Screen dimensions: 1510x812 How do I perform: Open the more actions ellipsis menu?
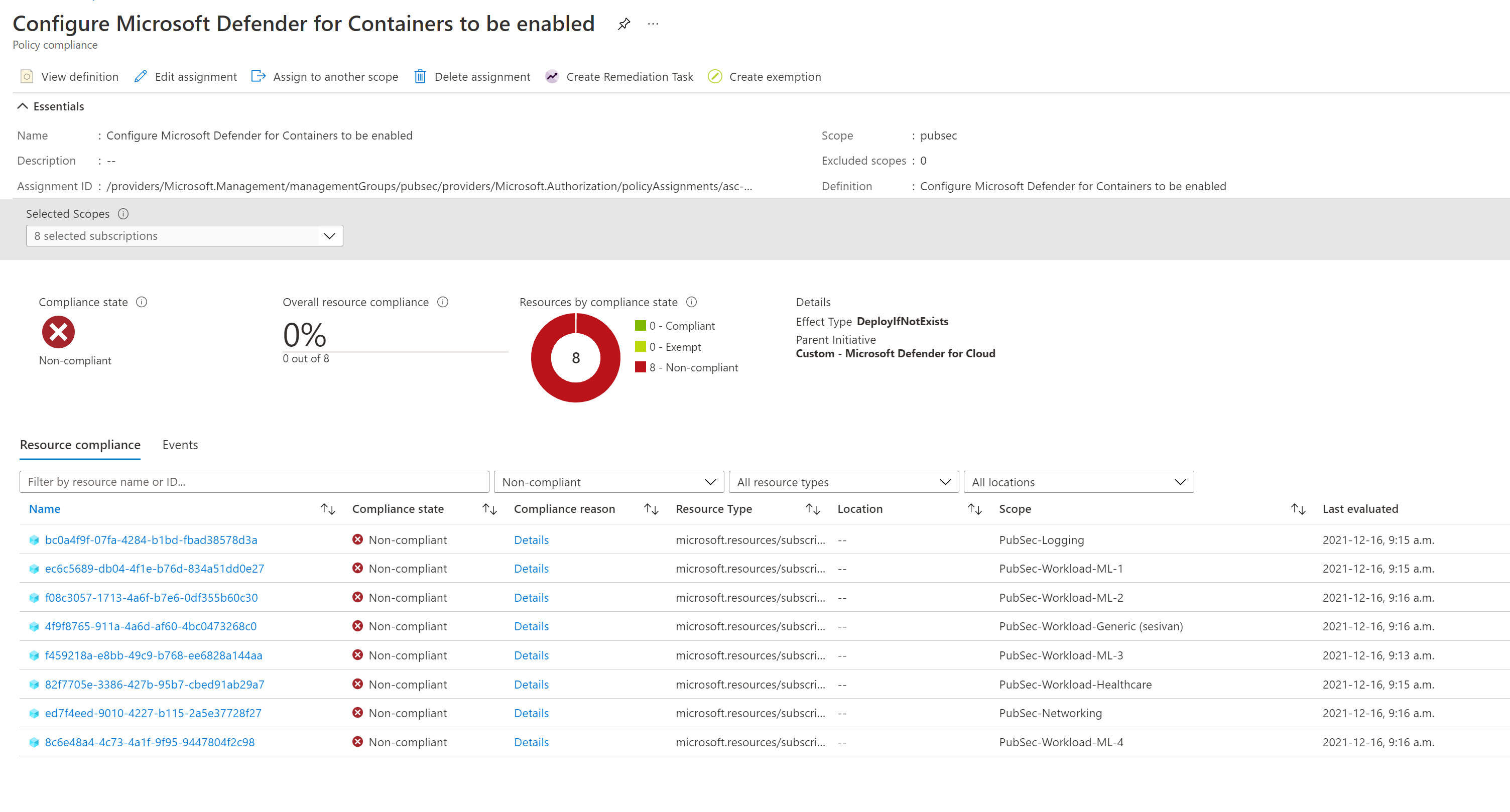(653, 24)
